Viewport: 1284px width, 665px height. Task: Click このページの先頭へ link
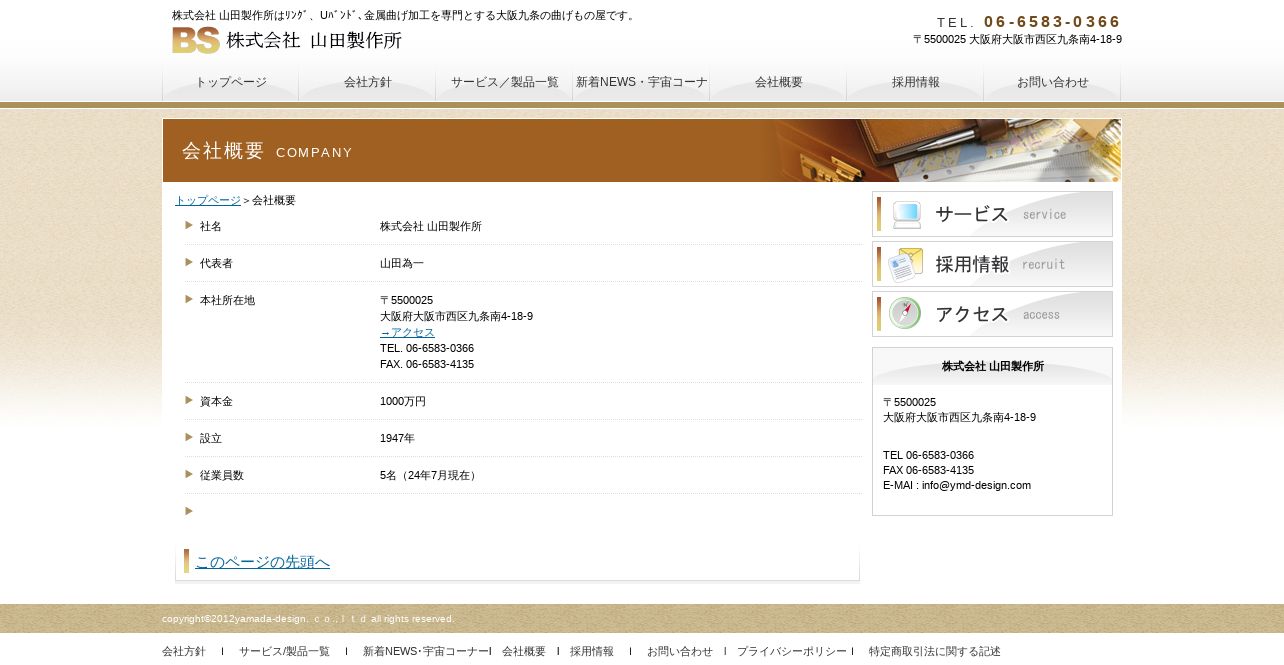pos(262,562)
